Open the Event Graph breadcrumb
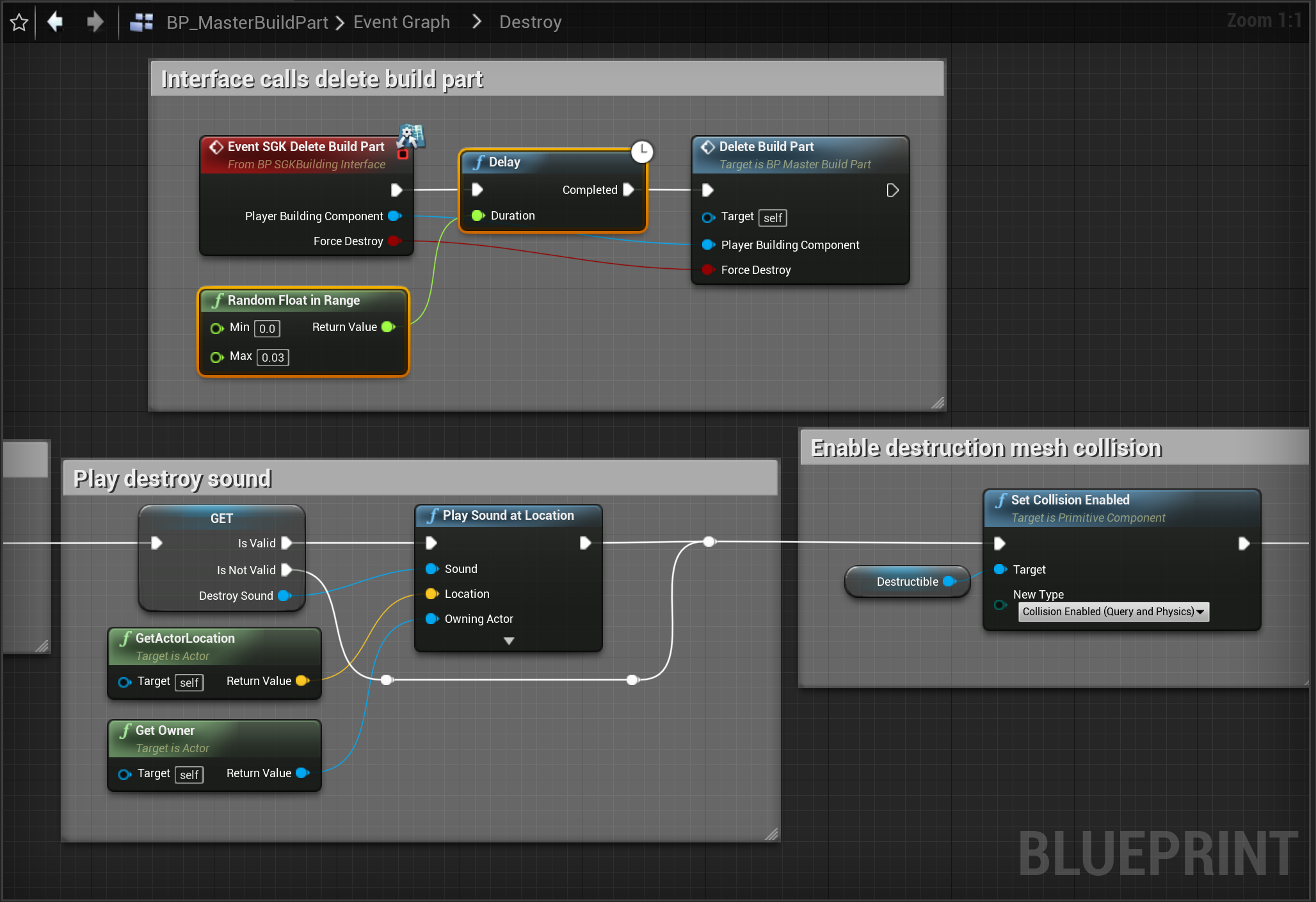The width and height of the screenshot is (1316, 902). [x=401, y=22]
